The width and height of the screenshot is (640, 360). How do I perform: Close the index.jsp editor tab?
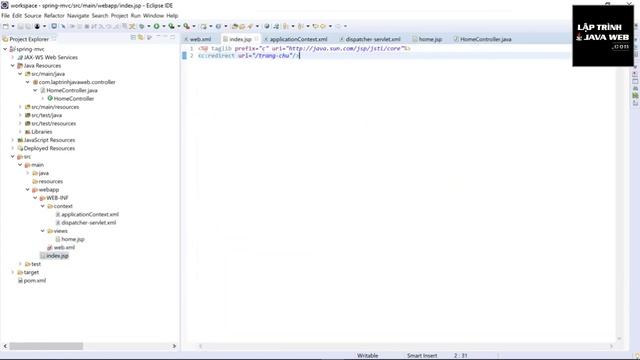[256, 39]
